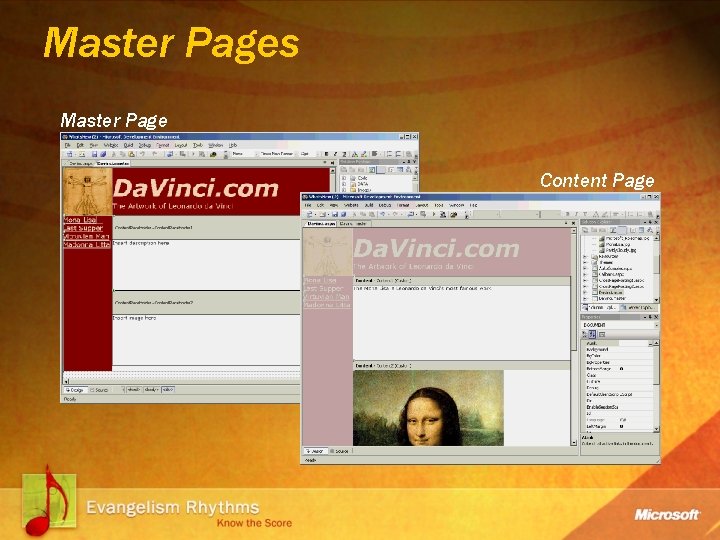Screen dimensions: 720x540
Task: Click Properties grid vertical scrollbar down arrow
Action: click(656, 429)
